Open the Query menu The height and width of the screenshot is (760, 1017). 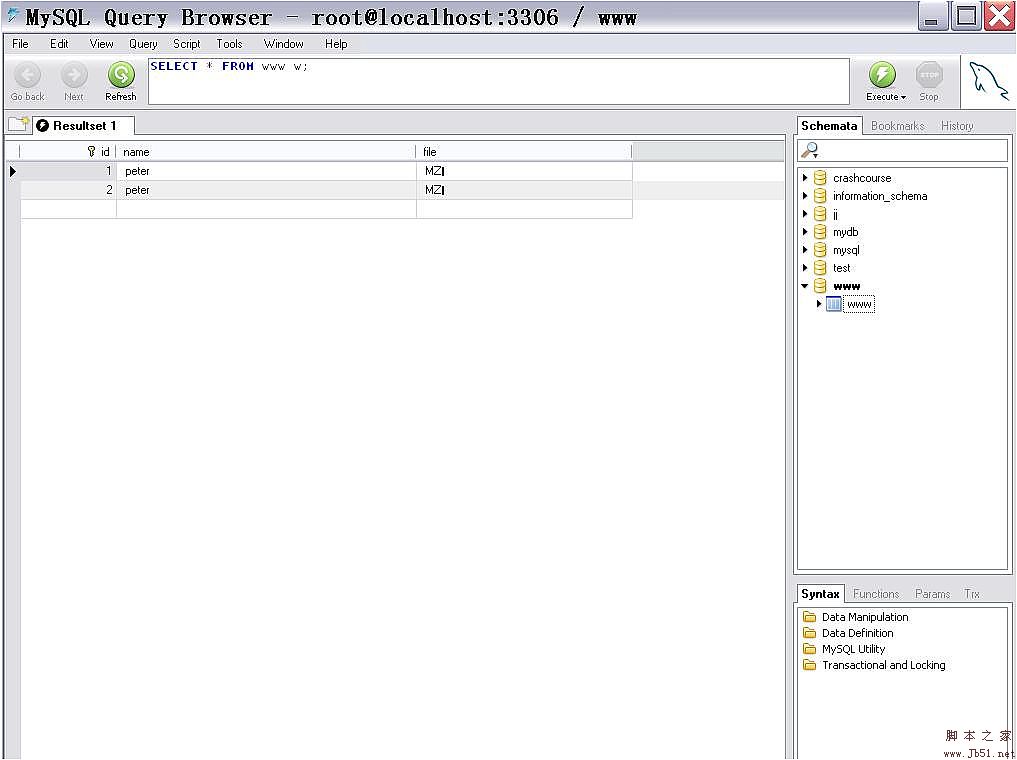pyautogui.click(x=143, y=44)
